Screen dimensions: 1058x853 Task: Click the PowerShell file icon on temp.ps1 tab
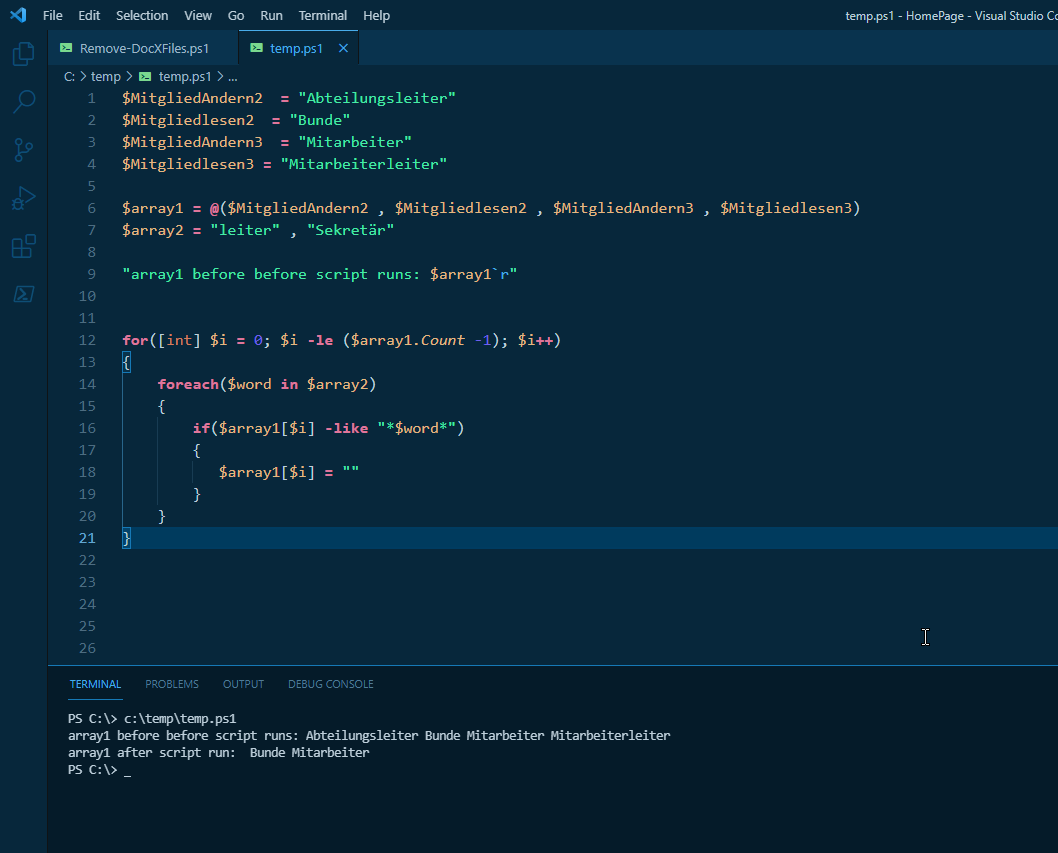point(256,48)
